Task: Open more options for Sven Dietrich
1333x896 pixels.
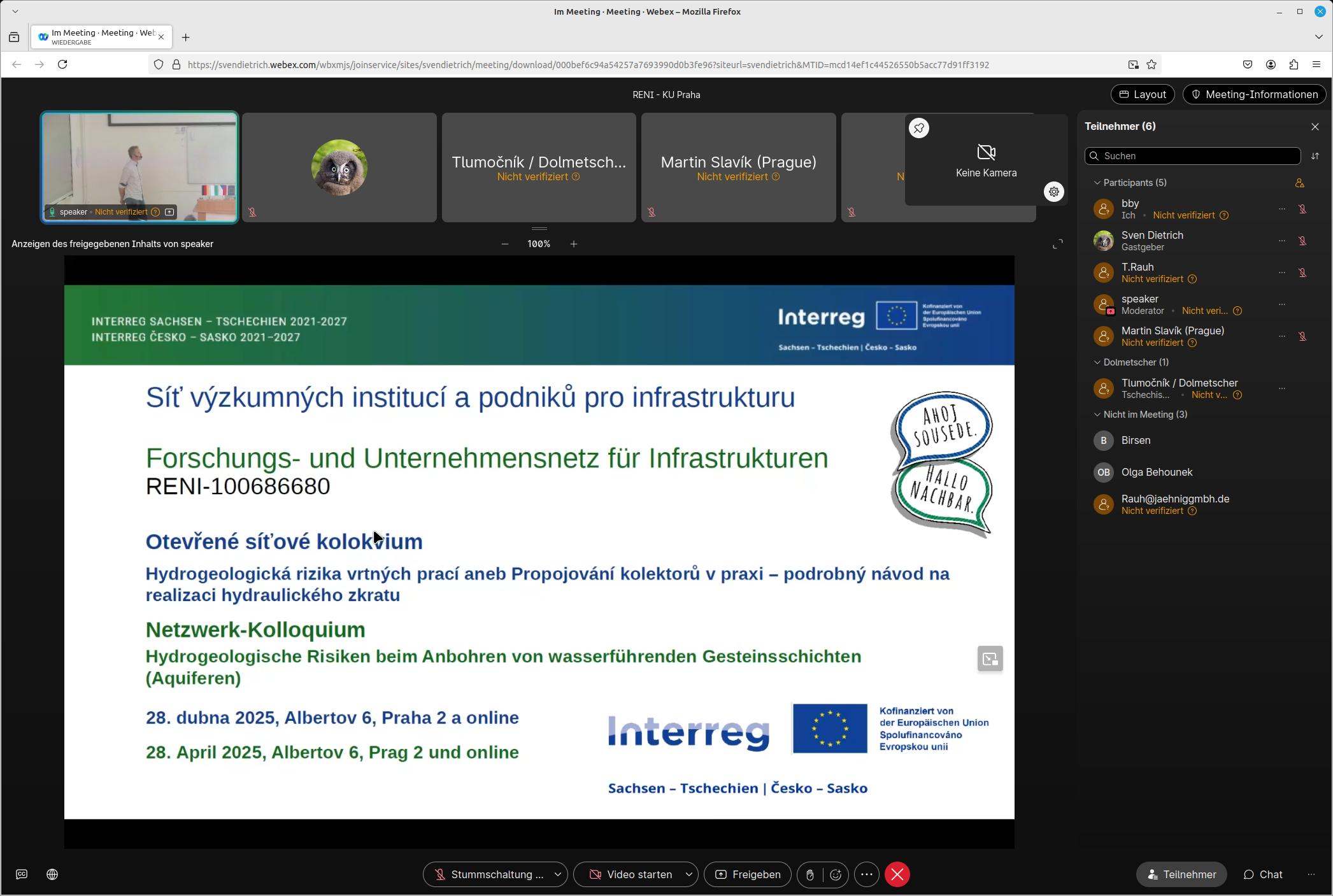Action: [x=1282, y=241]
